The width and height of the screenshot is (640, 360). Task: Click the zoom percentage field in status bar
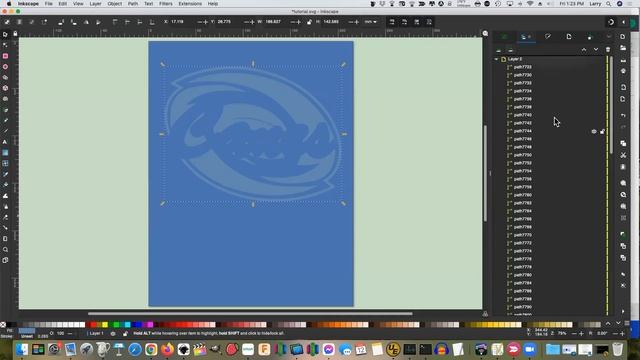click(562, 333)
